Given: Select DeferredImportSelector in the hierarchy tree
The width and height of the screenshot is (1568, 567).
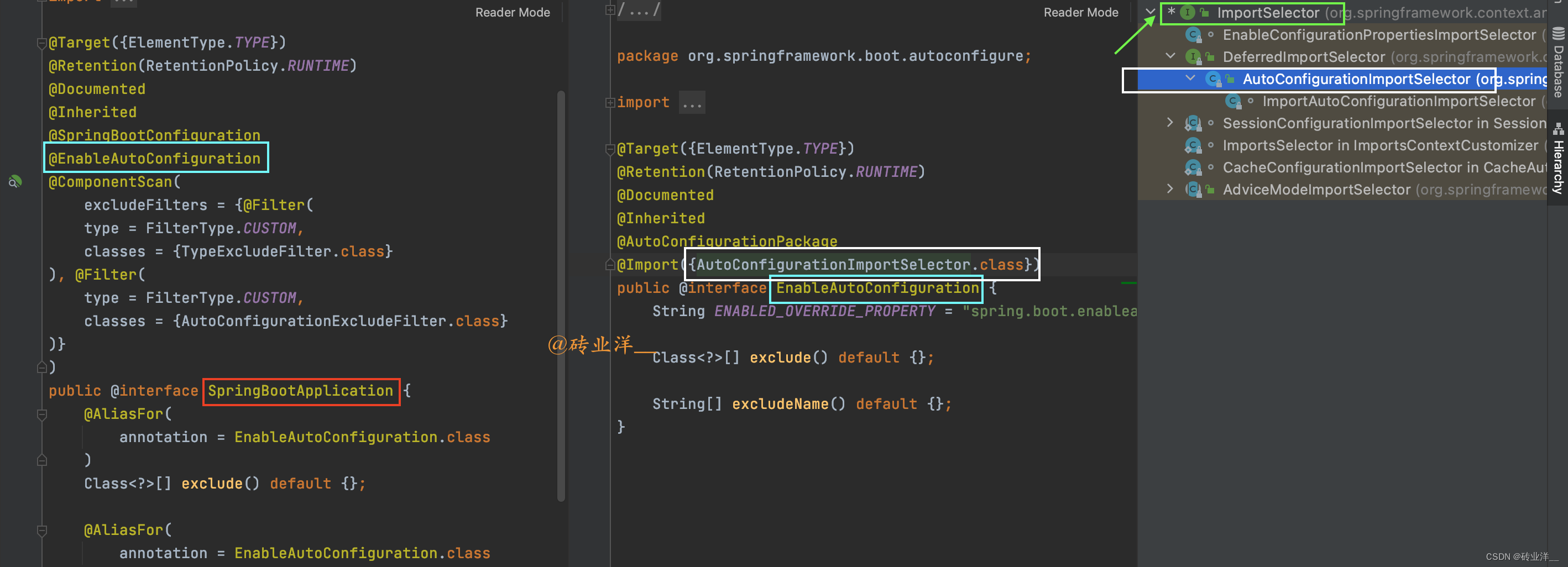Looking at the screenshot, I should (x=1342, y=57).
